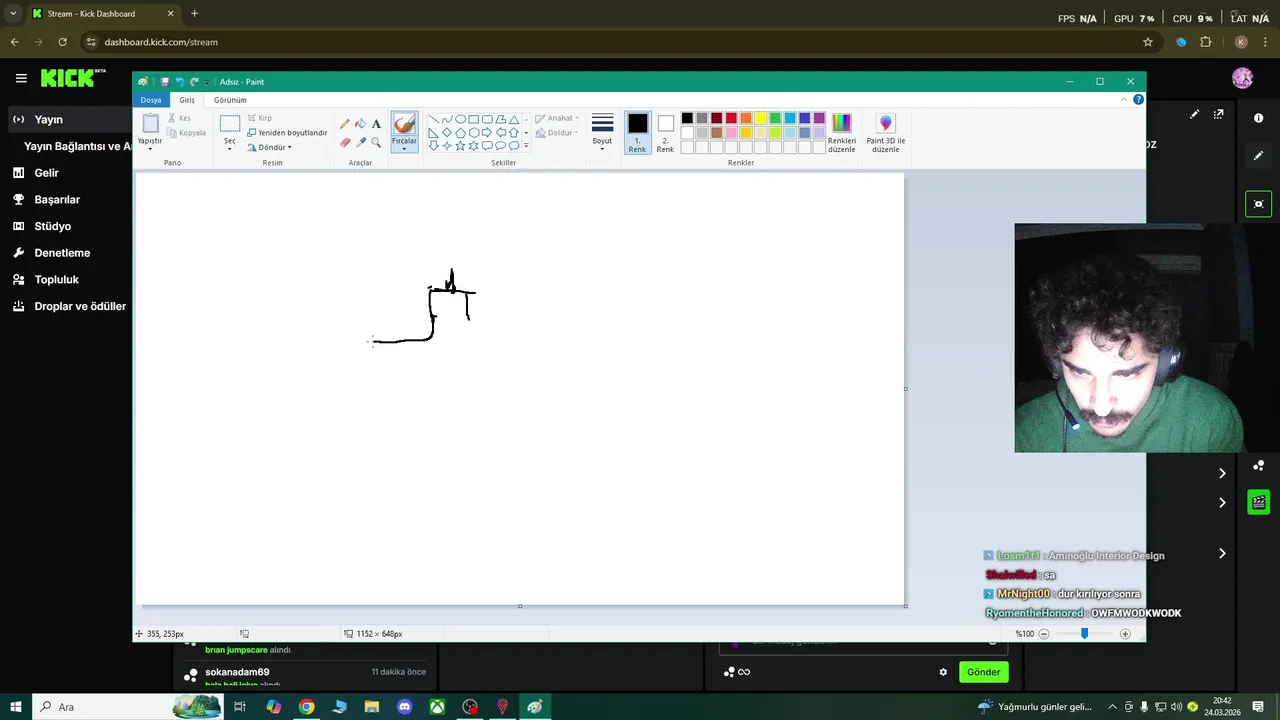Switch to the Giriş ribbon tab
Viewport: 1280px width, 720px height.
coord(187,100)
